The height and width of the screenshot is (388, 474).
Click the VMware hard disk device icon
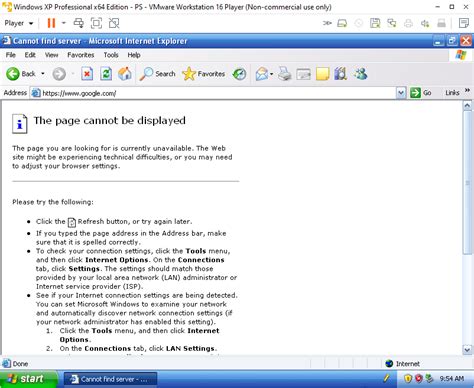pyautogui.click(x=342, y=23)
